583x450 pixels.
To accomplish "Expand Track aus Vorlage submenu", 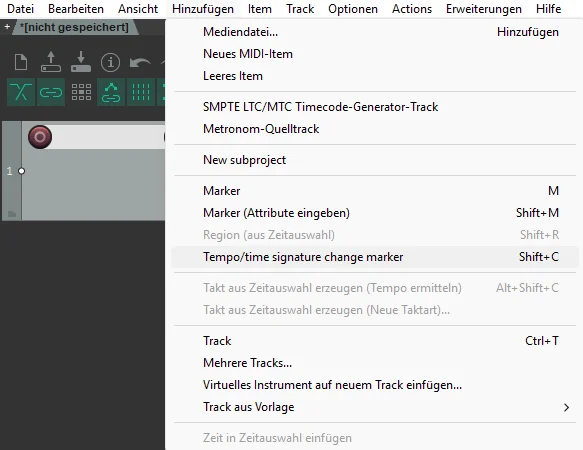I will click(375, 407).
